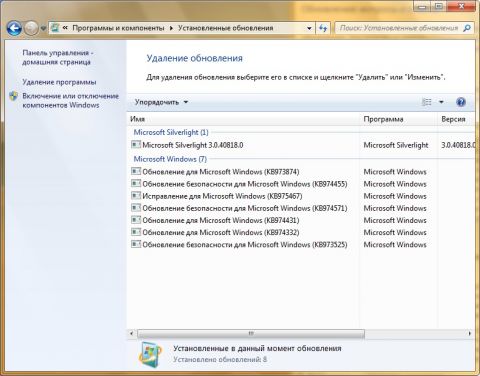Click the change view icon button
This screenshot has height=376, width=480.
tap(427, 102)
